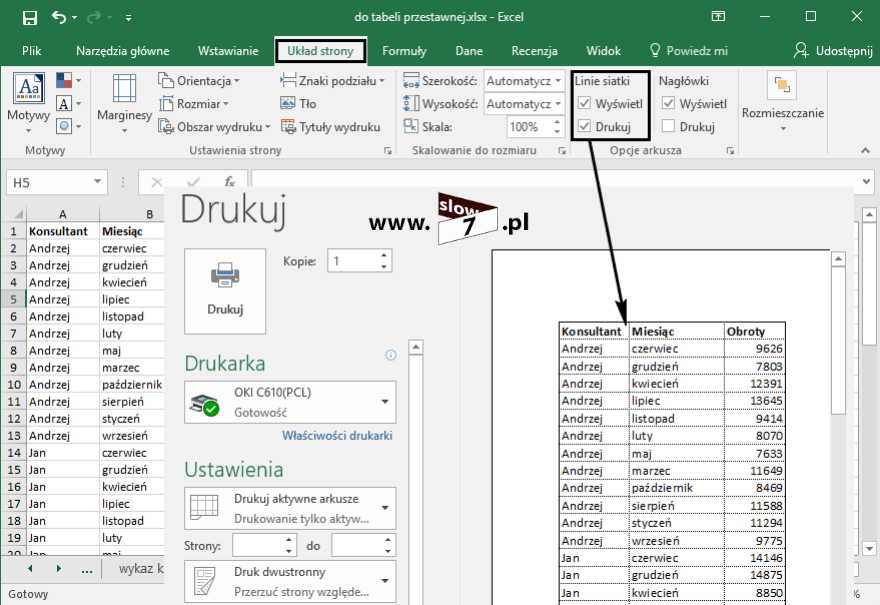Switch to Wstawianie tab
Image resolution: width=880 pixels, height=605 pixels.
[228, 51]
